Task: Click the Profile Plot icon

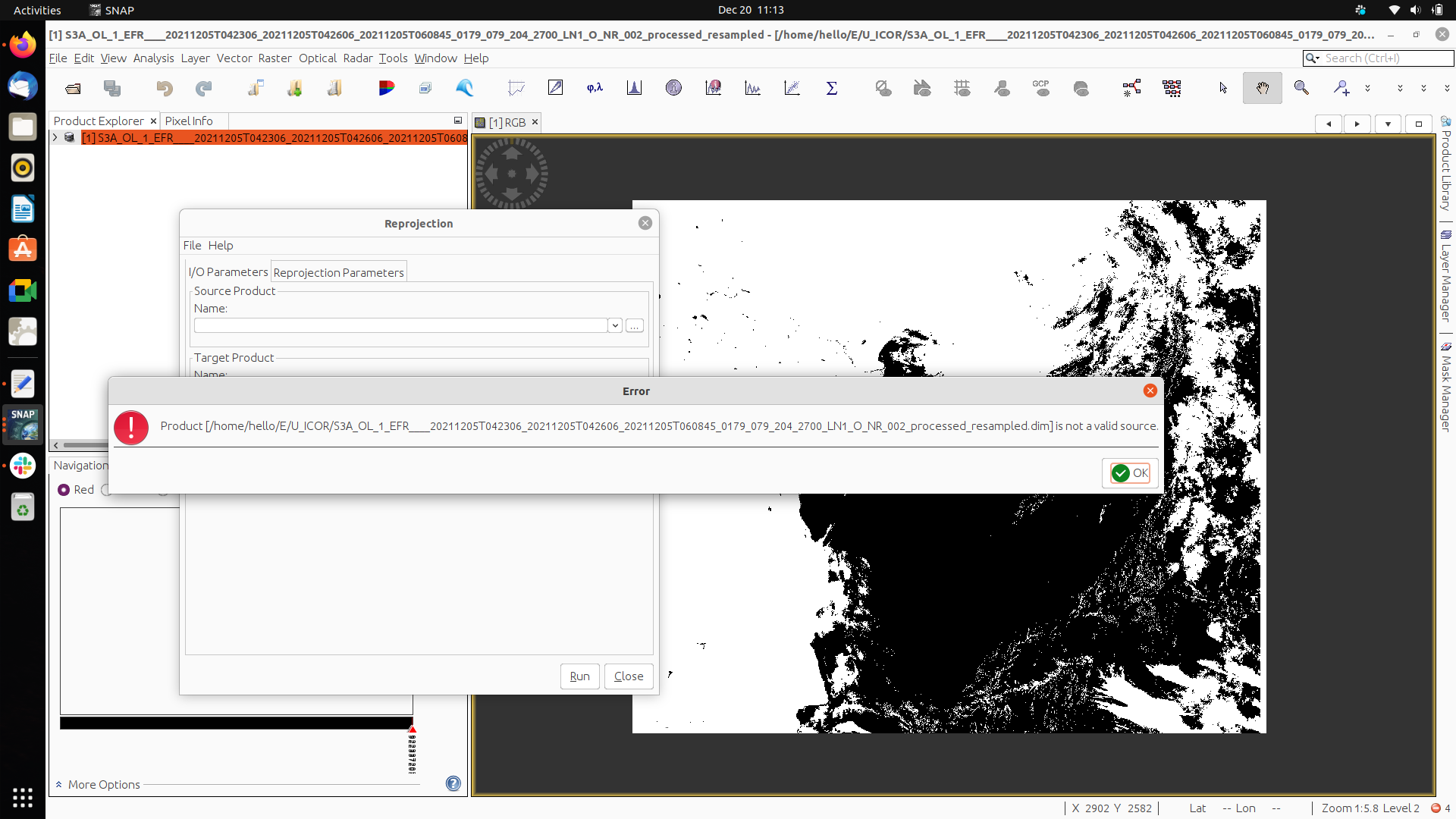Action: pos(752,89)
